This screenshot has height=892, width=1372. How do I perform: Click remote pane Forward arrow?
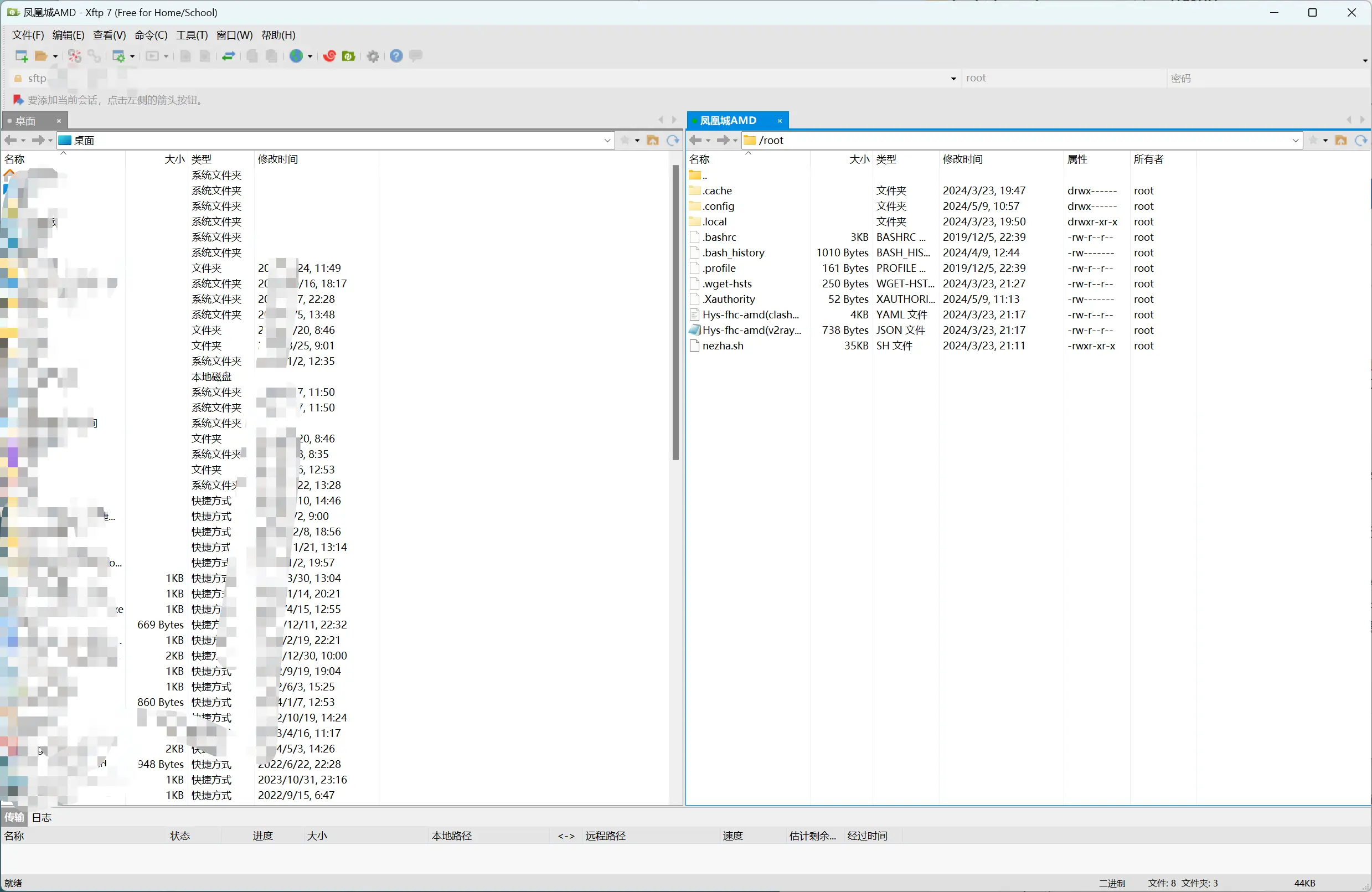(723, 140)
